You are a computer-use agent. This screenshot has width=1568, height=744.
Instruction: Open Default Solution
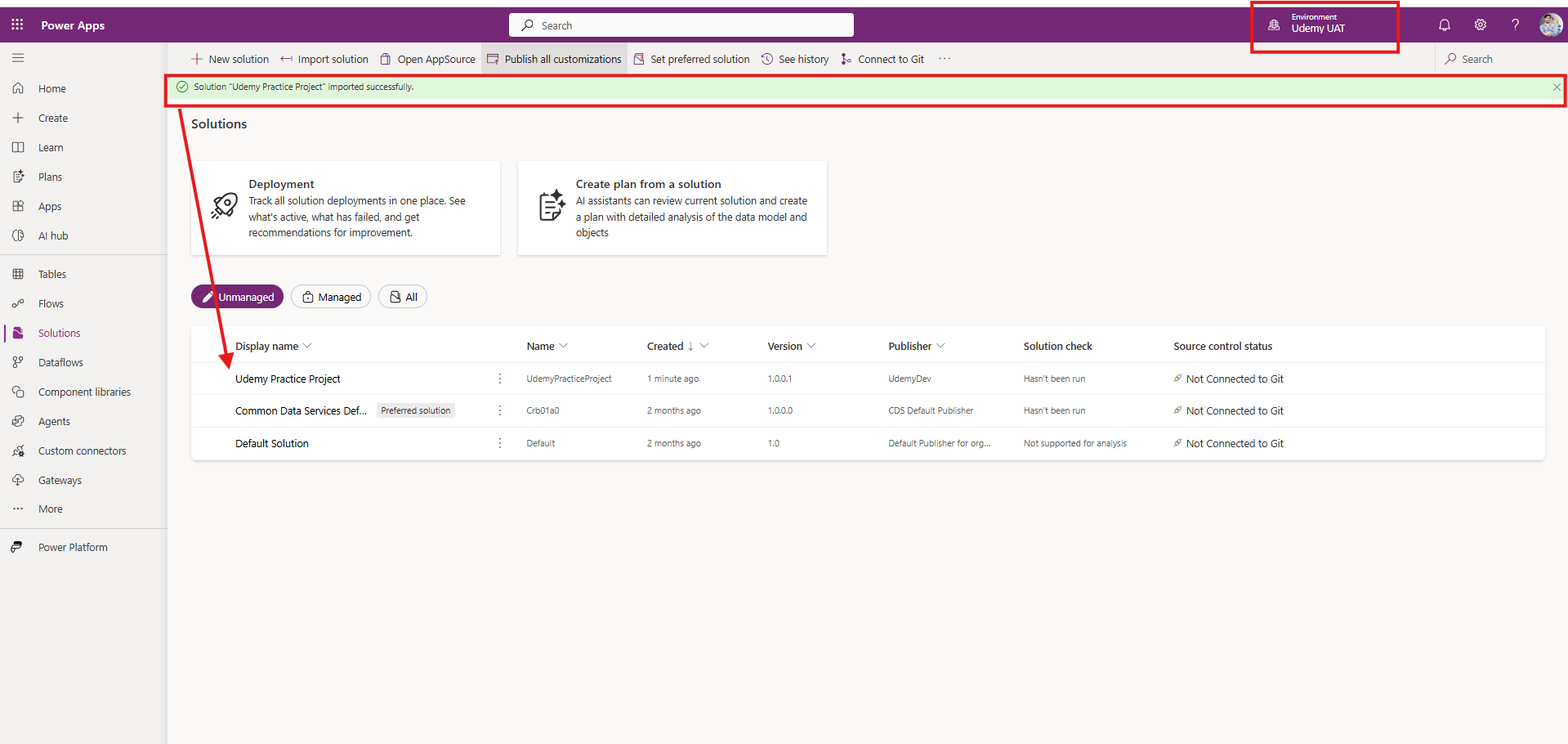272,443
